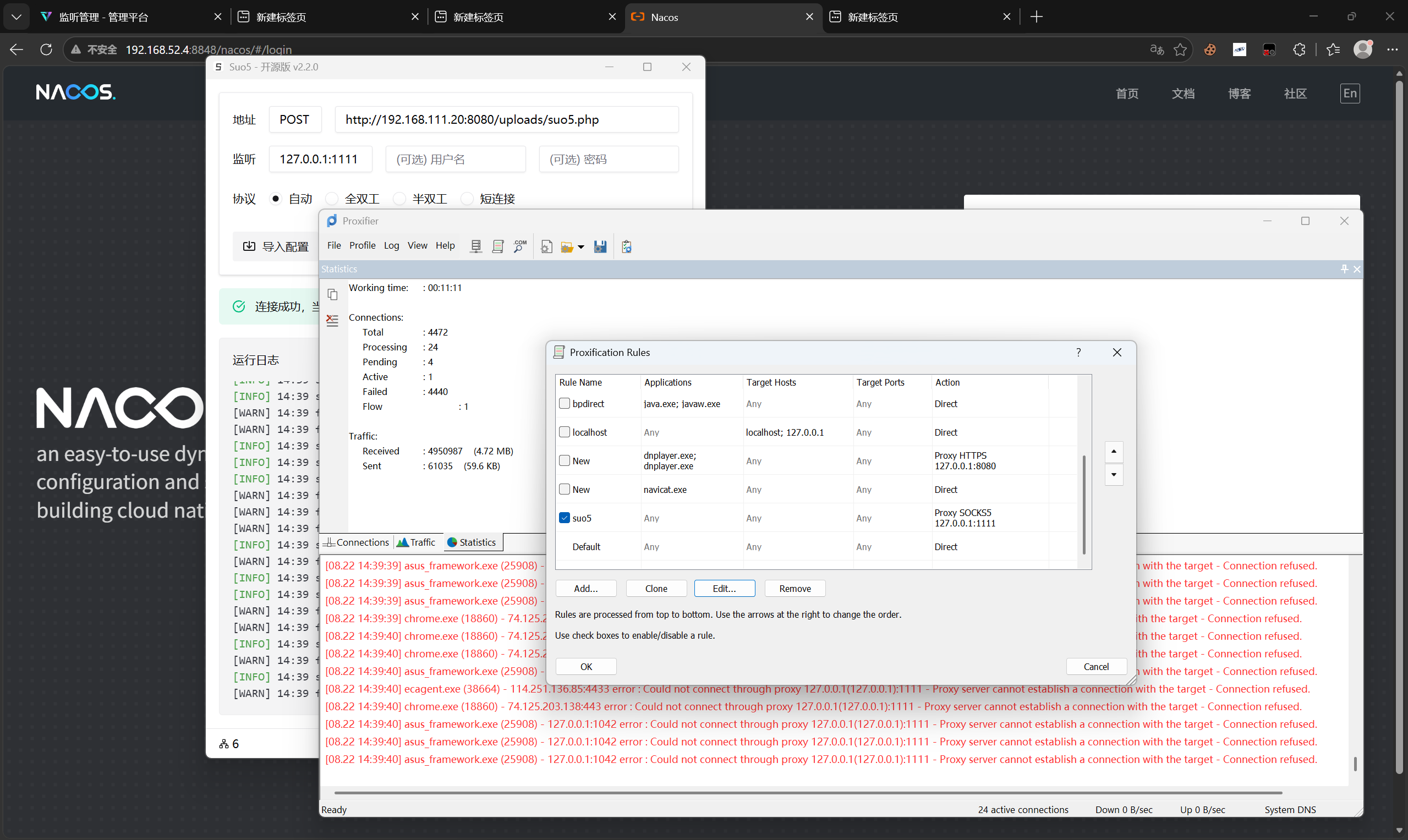Open Proxification Rules toolbar icon in Proxifier
Viewport: 1408px width, 840px height.
coord(498,246)
